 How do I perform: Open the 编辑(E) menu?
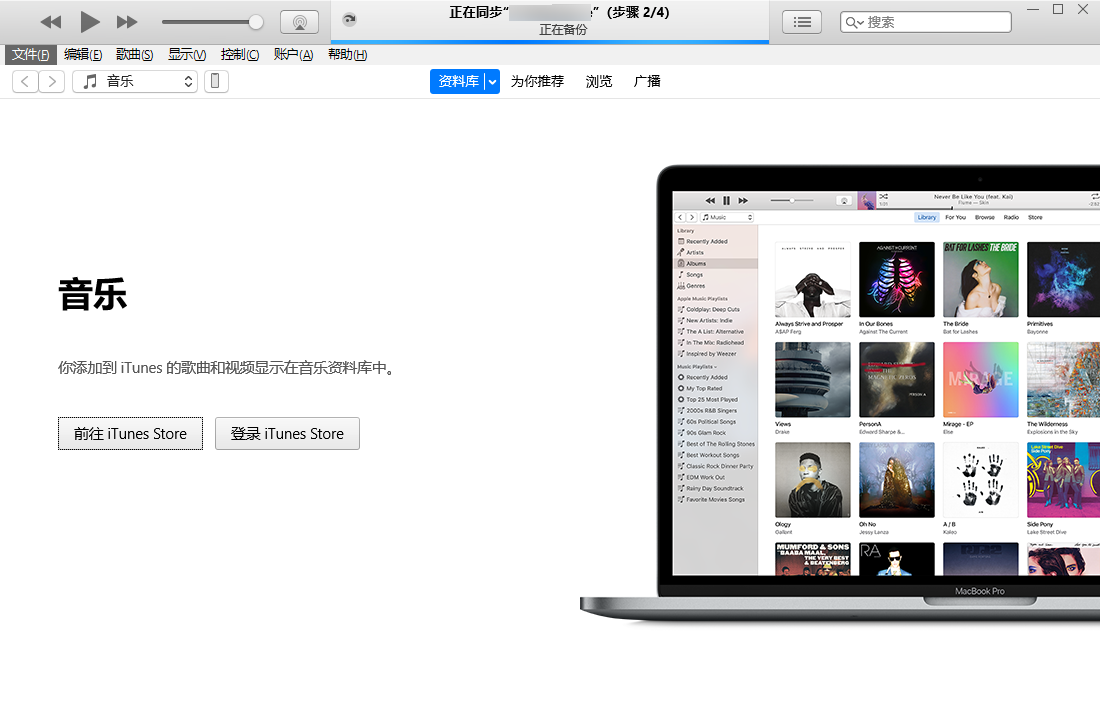83,54
